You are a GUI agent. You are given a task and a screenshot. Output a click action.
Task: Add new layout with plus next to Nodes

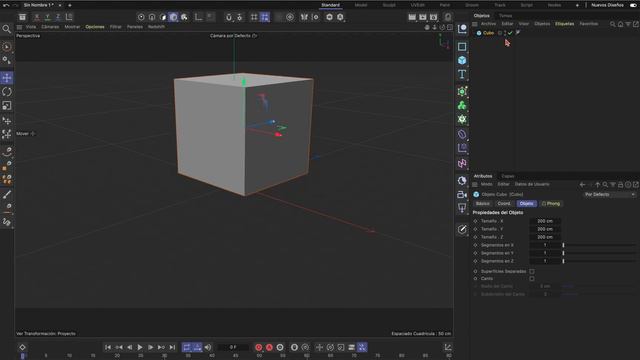click(x=577, y=5)
